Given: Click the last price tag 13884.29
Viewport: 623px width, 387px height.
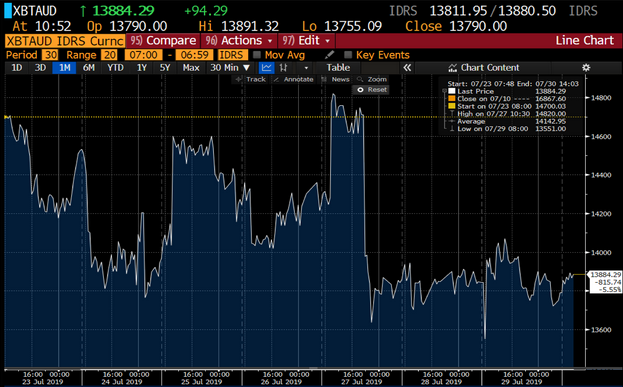Looking at the screenshot, I should coord(605,275).
